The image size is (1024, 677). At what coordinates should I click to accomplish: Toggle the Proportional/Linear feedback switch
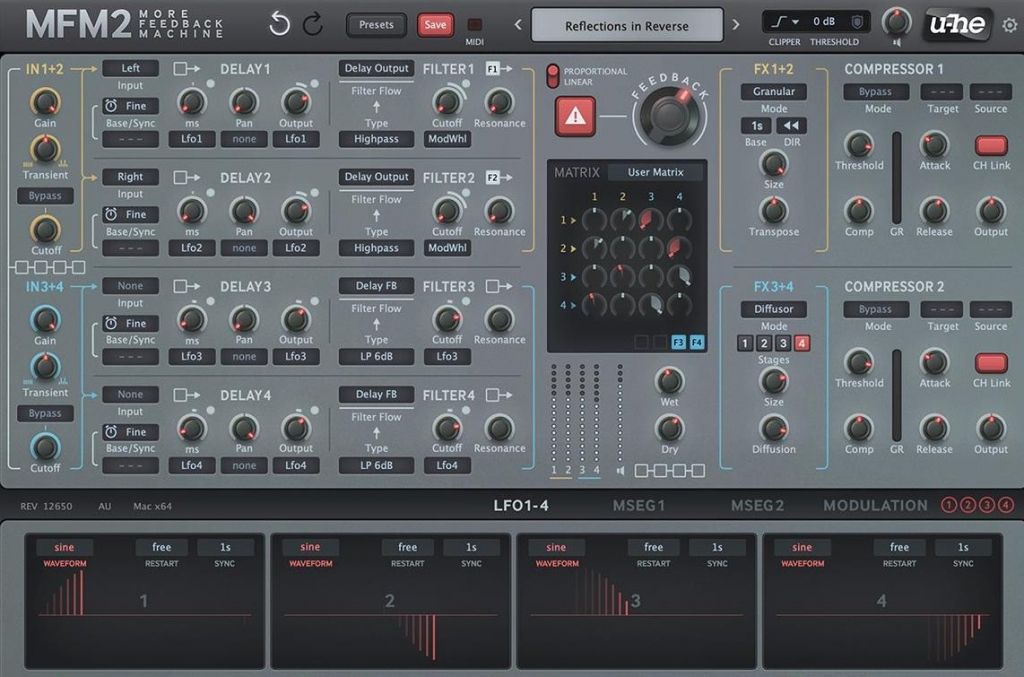(552, 76)
